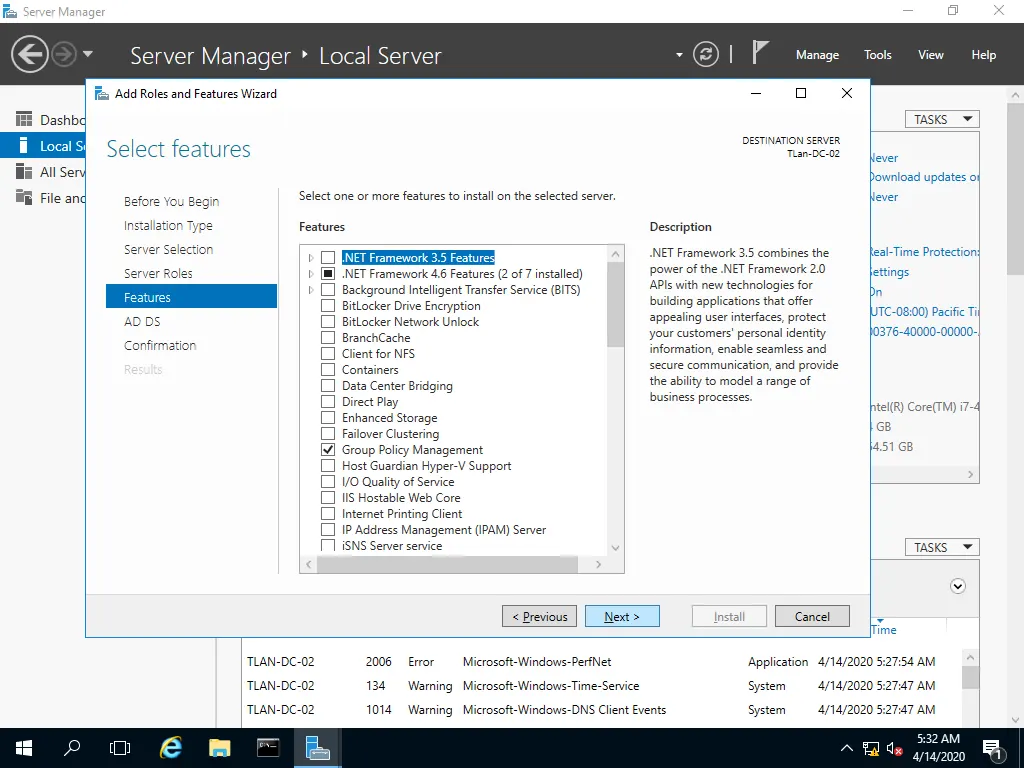Open the Tools menu
The image size is (1024, 768).
[x=877, y=55]
